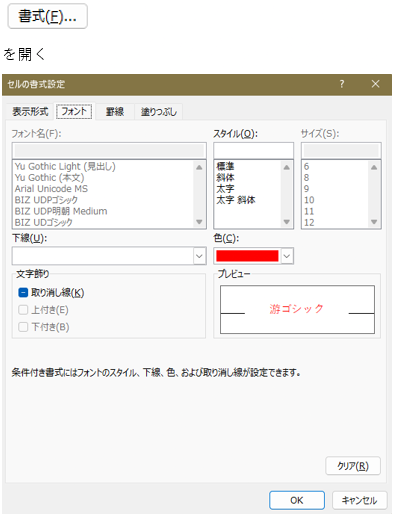
Task: Click the 下線 combo box field
Action: (x=109, y=256)
